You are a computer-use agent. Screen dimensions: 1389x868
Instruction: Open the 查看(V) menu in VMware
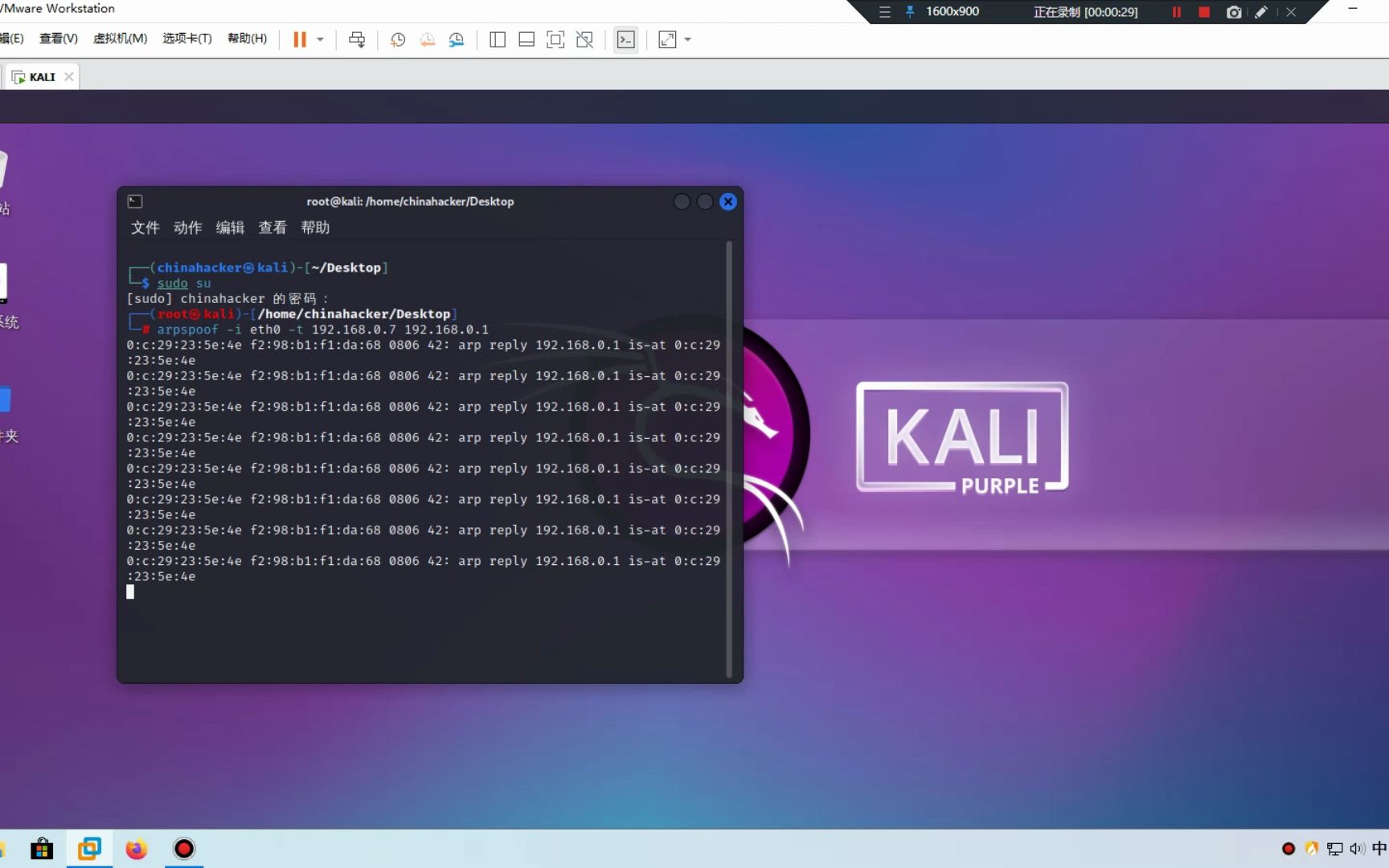[x=59, y=38]
